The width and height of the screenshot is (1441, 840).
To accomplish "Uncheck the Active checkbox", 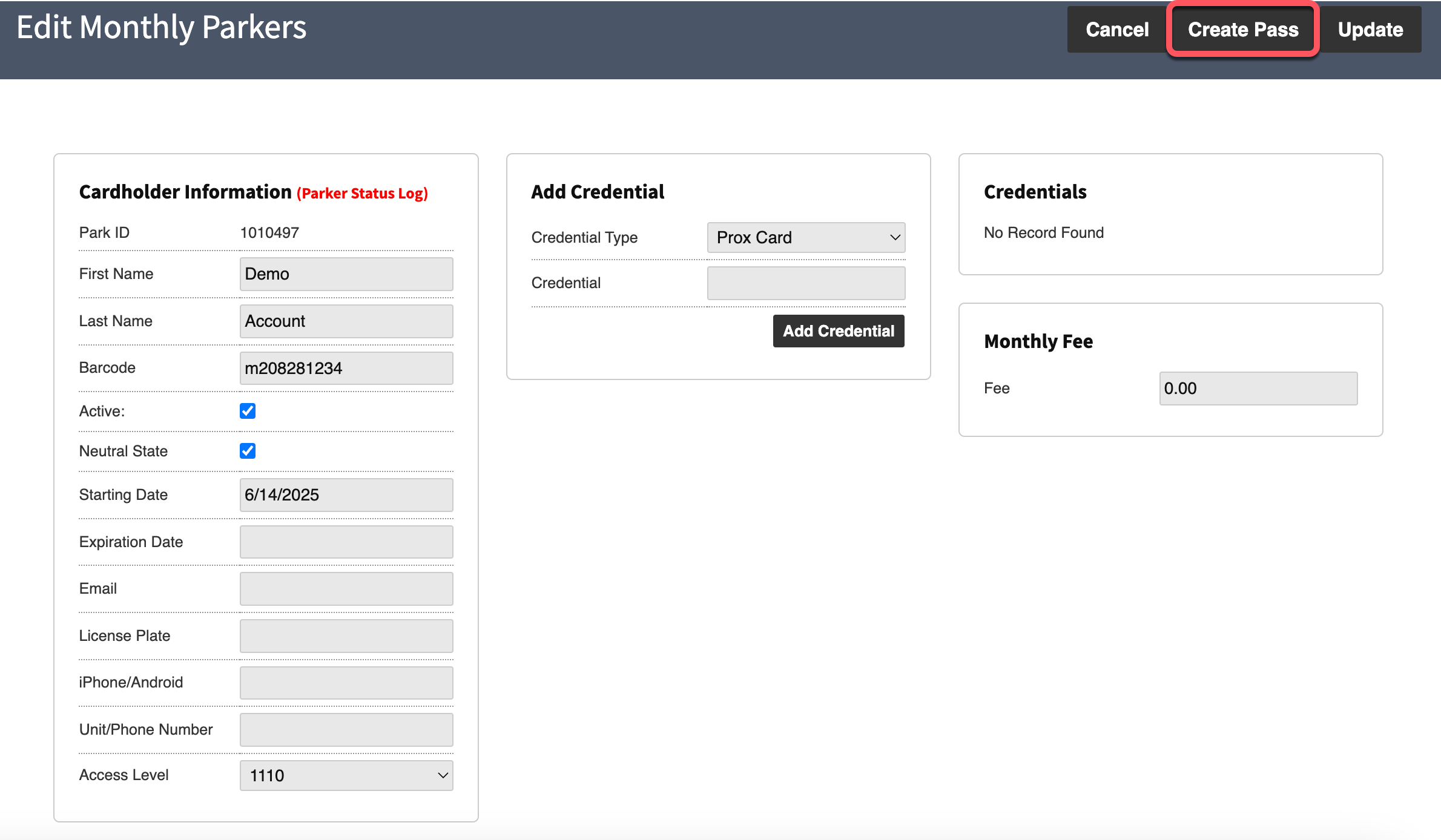I will [248, 411].
